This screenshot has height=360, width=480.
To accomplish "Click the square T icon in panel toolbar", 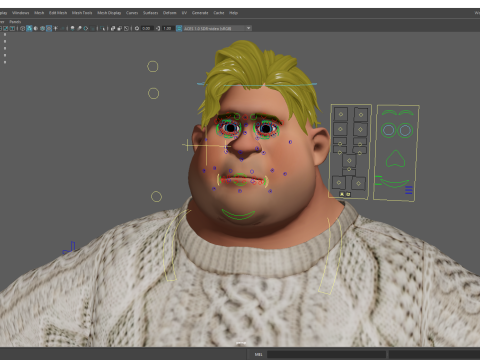I will point(12,28).
